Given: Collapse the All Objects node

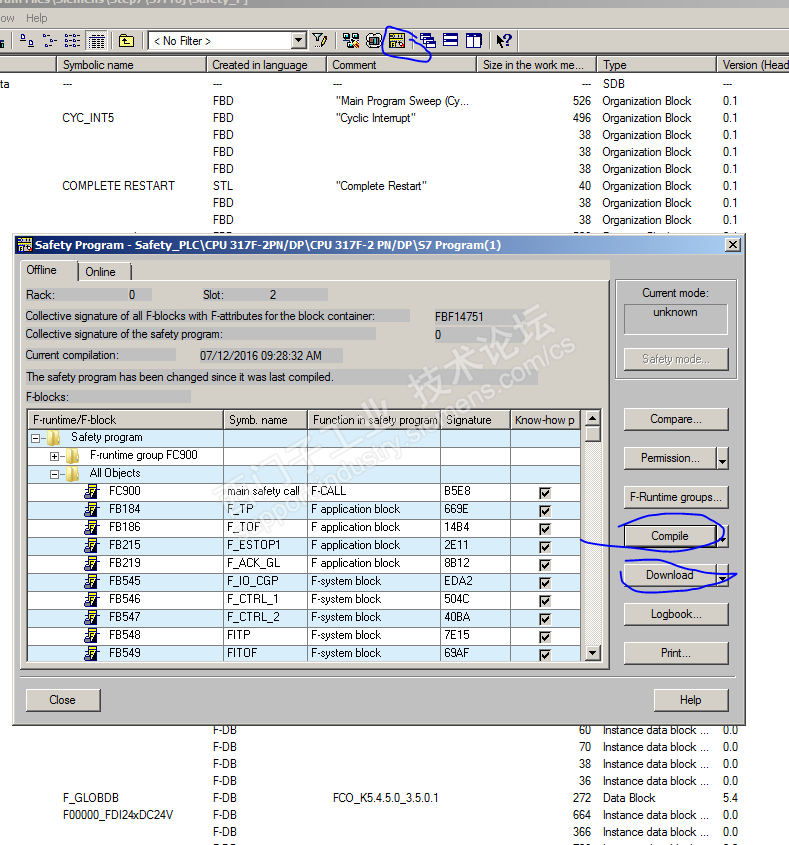Looking at the screenshot, I should coord(54,474).
